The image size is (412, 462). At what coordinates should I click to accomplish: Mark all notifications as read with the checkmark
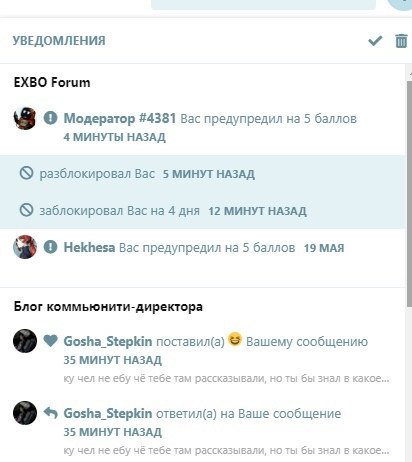[x=375, y=41]
